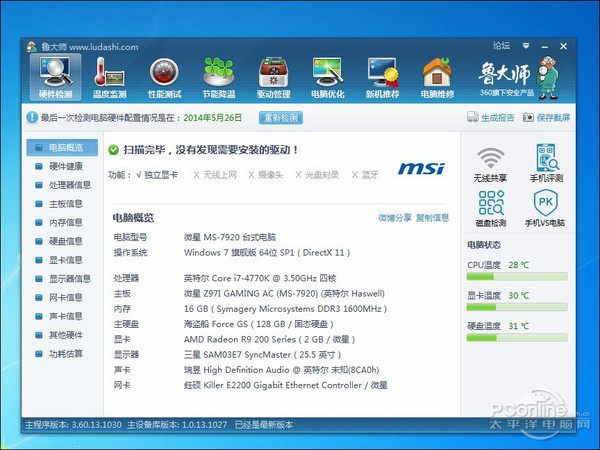Open 手机评测 phone benchmark
The height and width of the screenshot is (450, 600).
pos(546,163)
